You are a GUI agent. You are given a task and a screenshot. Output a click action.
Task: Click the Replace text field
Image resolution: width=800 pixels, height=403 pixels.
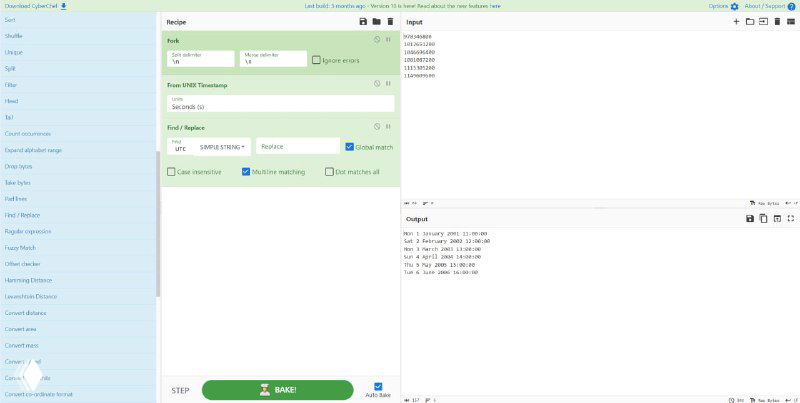coord(298,146)
